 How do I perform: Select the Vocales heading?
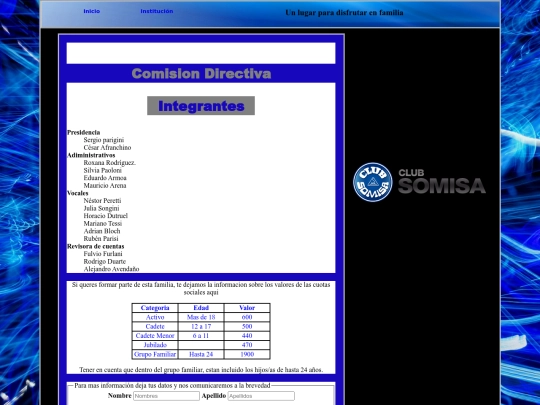tap(78, 193)
